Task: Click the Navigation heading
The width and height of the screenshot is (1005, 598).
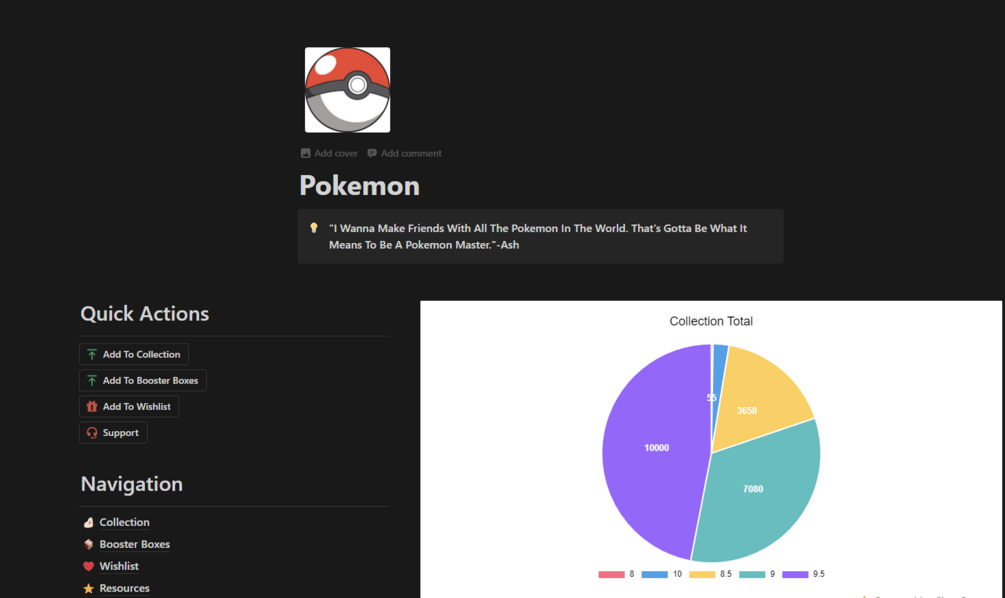Action: [x=131, y=484]
